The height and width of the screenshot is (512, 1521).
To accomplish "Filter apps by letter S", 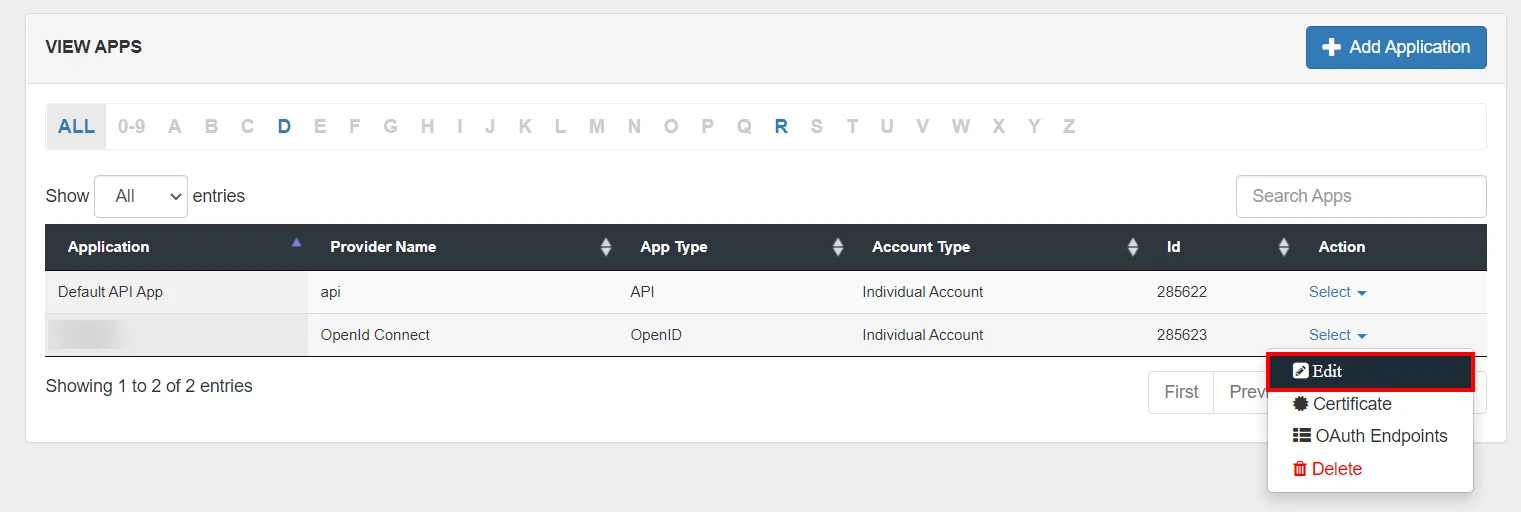I will (817, 126).
